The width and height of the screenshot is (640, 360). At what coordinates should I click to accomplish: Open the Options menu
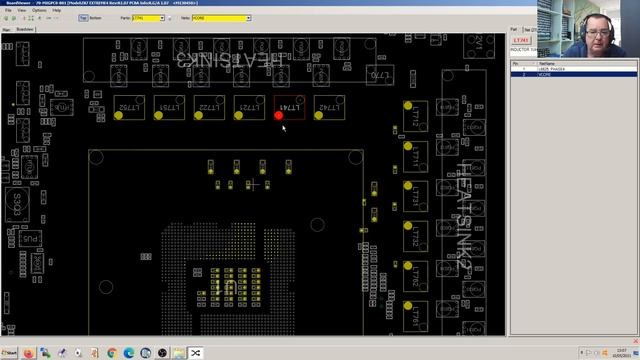39,10
